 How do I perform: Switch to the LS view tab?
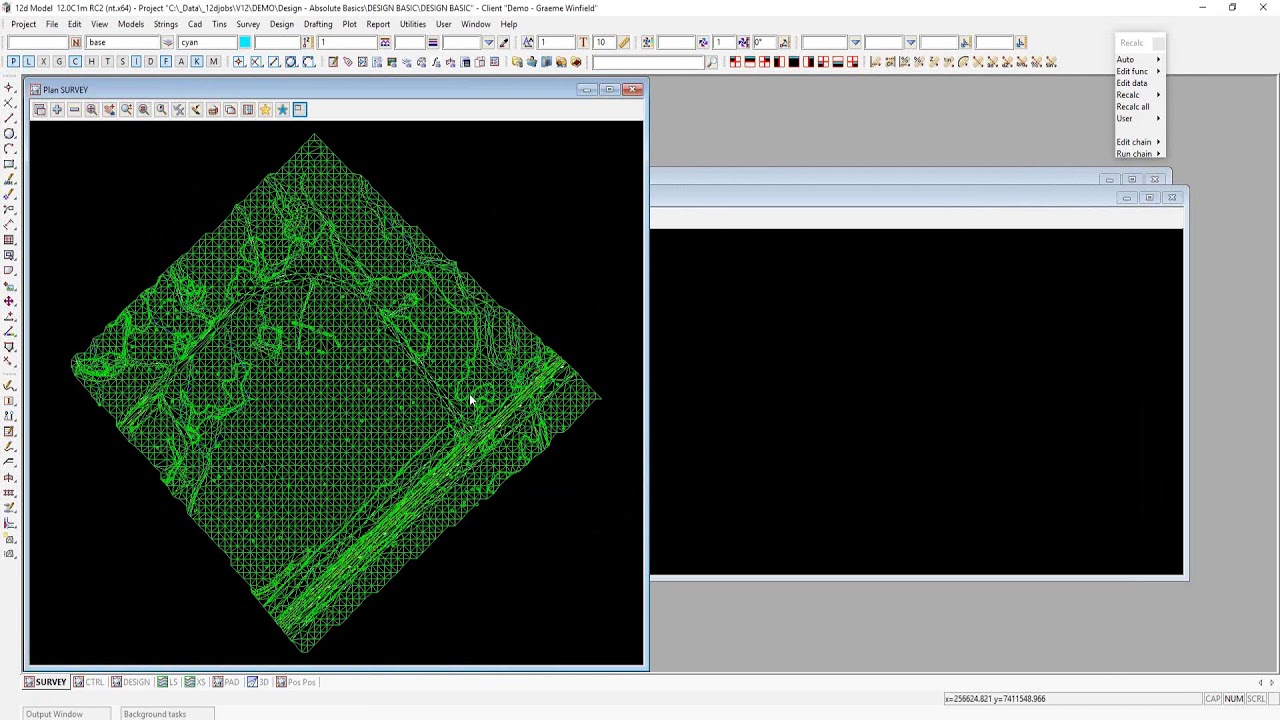click(167, 682)
